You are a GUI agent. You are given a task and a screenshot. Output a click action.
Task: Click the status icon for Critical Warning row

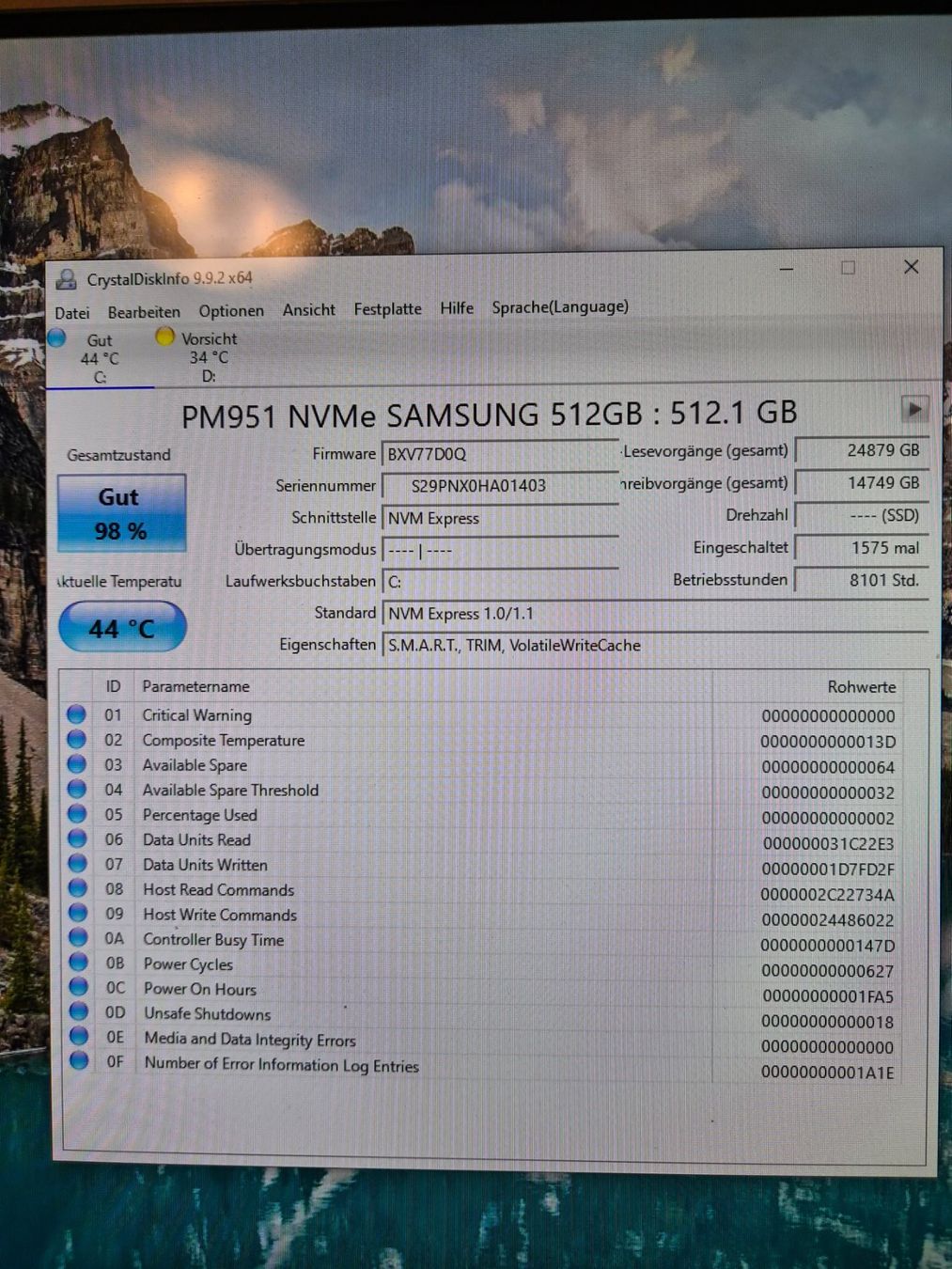[76, 714]
